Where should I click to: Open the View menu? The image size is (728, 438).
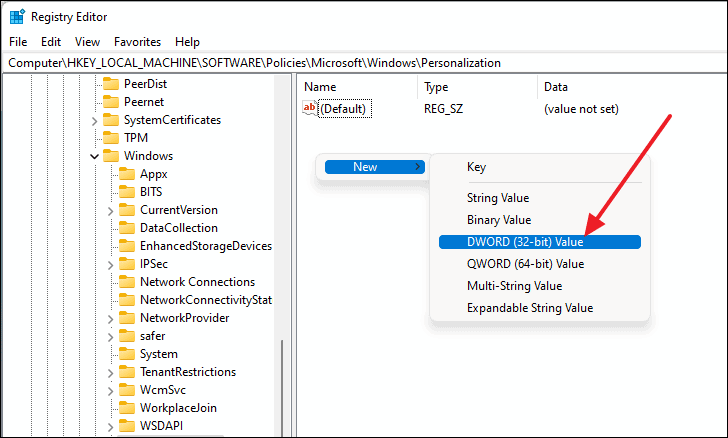(87, 42)
